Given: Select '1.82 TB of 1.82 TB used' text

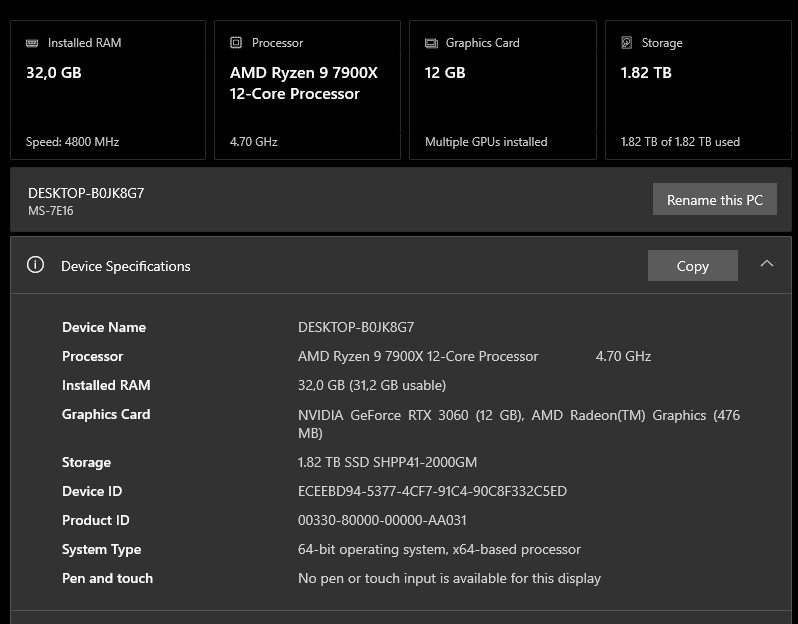Looking at the screenshot, I should 680,142.
